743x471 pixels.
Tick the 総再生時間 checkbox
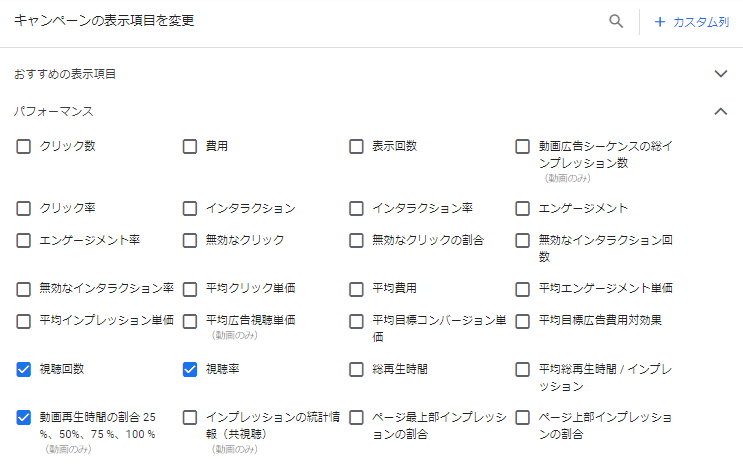click(356, 369)
